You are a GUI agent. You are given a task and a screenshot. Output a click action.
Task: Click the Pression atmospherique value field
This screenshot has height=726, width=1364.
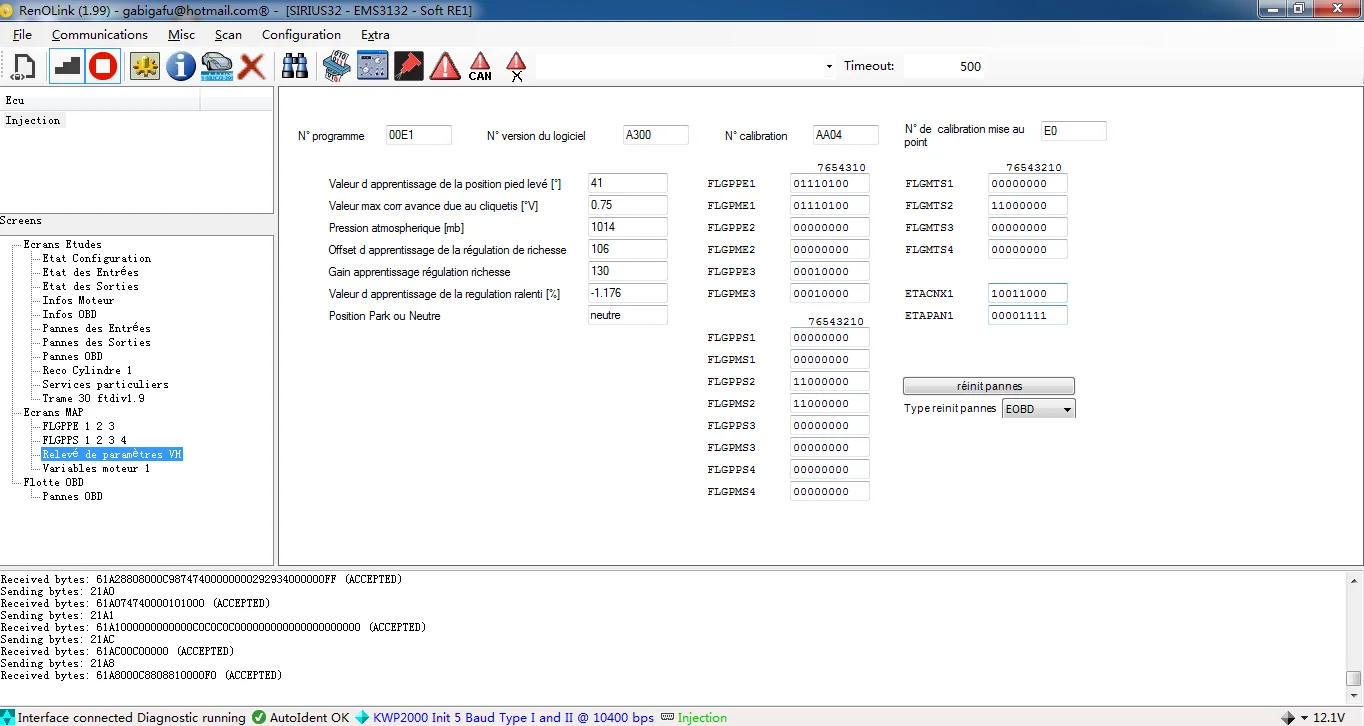coord(627,227)
